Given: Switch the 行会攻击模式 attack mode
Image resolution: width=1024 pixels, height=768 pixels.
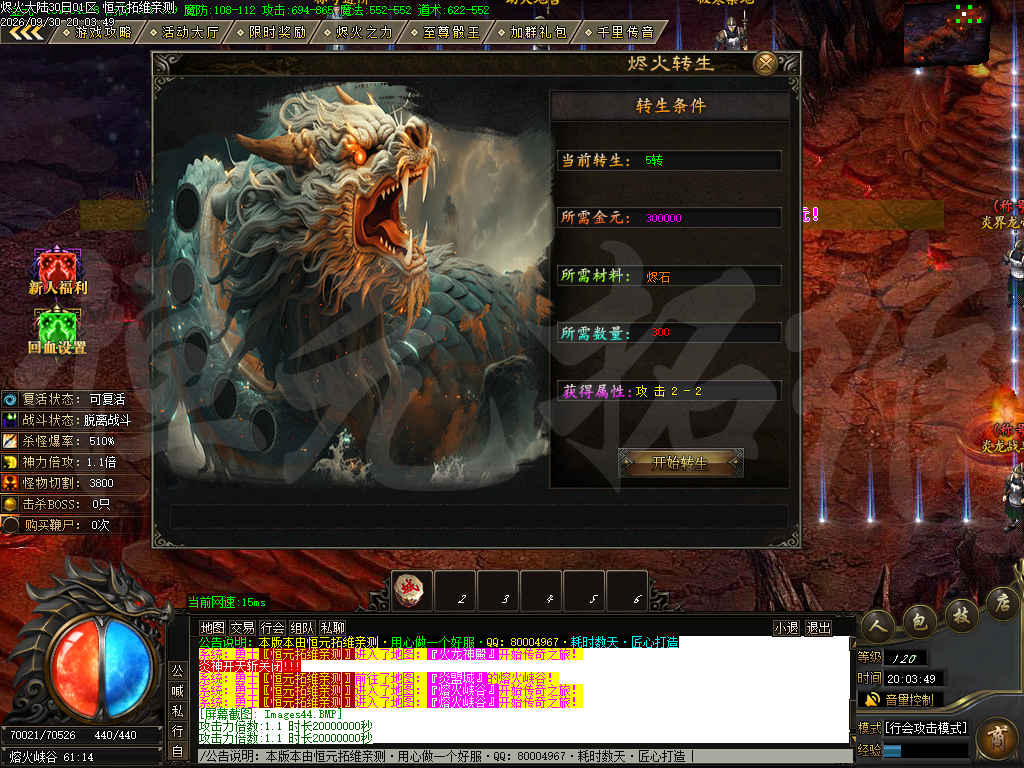Looking at the screenshot, I should 925,728.
